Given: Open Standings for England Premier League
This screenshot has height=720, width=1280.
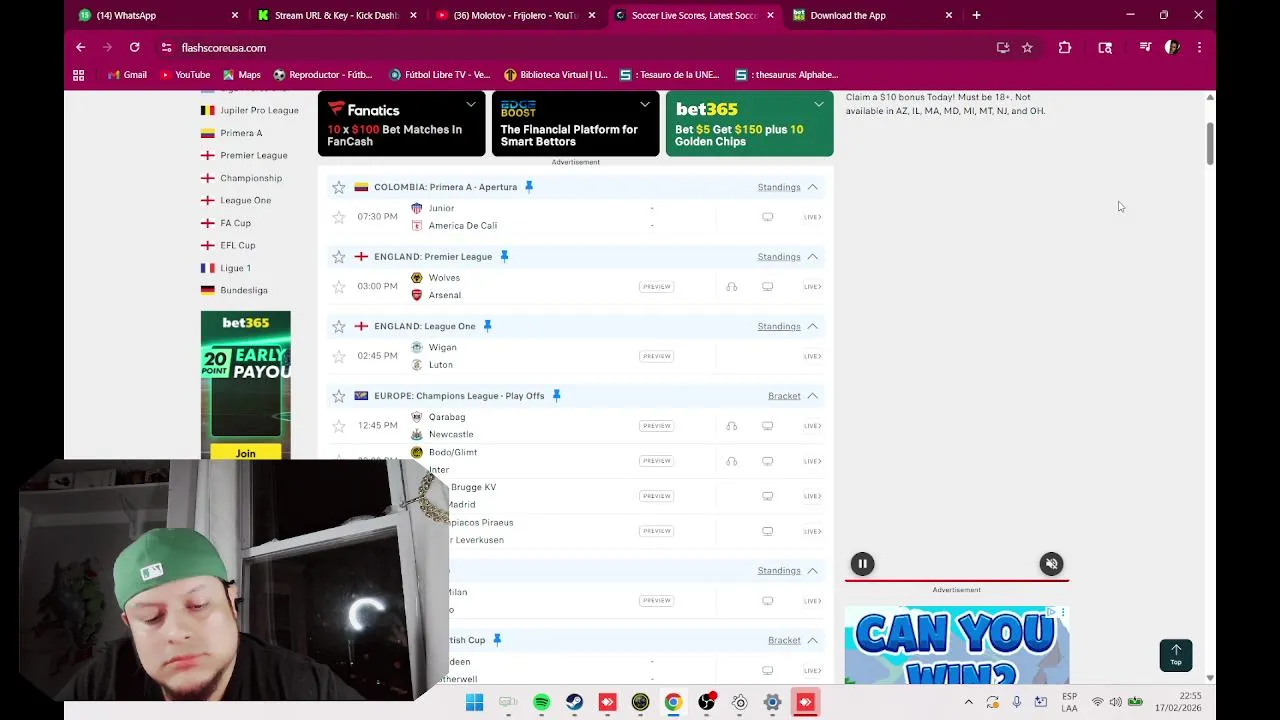Looking at the screenshot, I should [x=779, y=257].
